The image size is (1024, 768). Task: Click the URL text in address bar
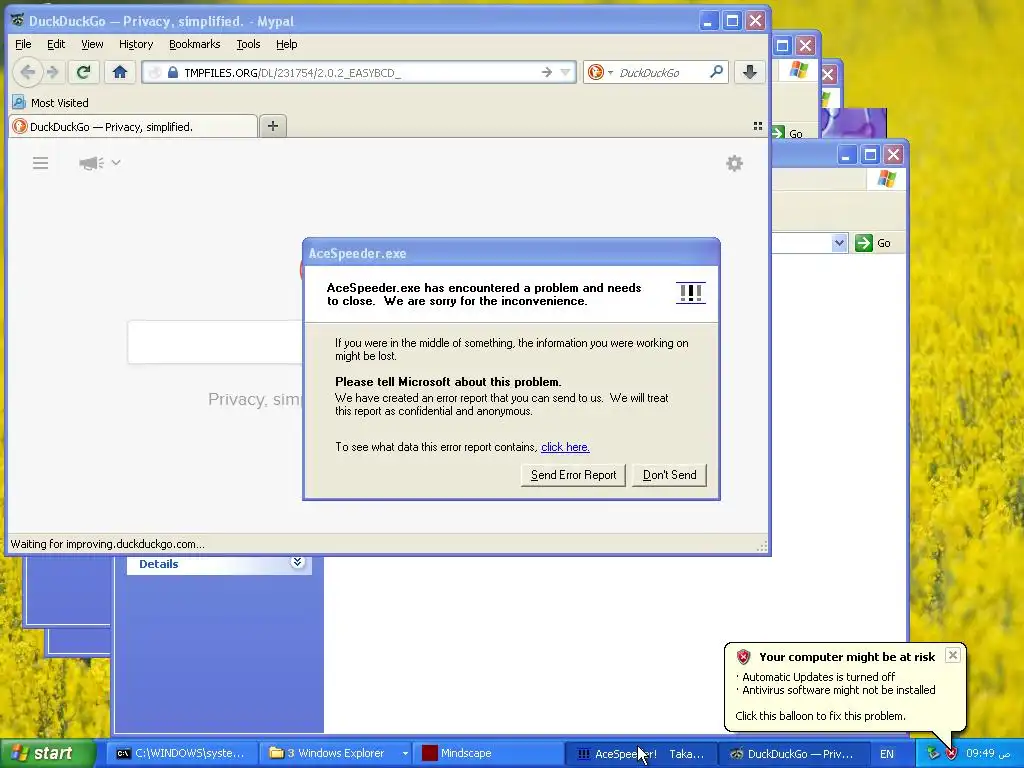click(293, 72)
